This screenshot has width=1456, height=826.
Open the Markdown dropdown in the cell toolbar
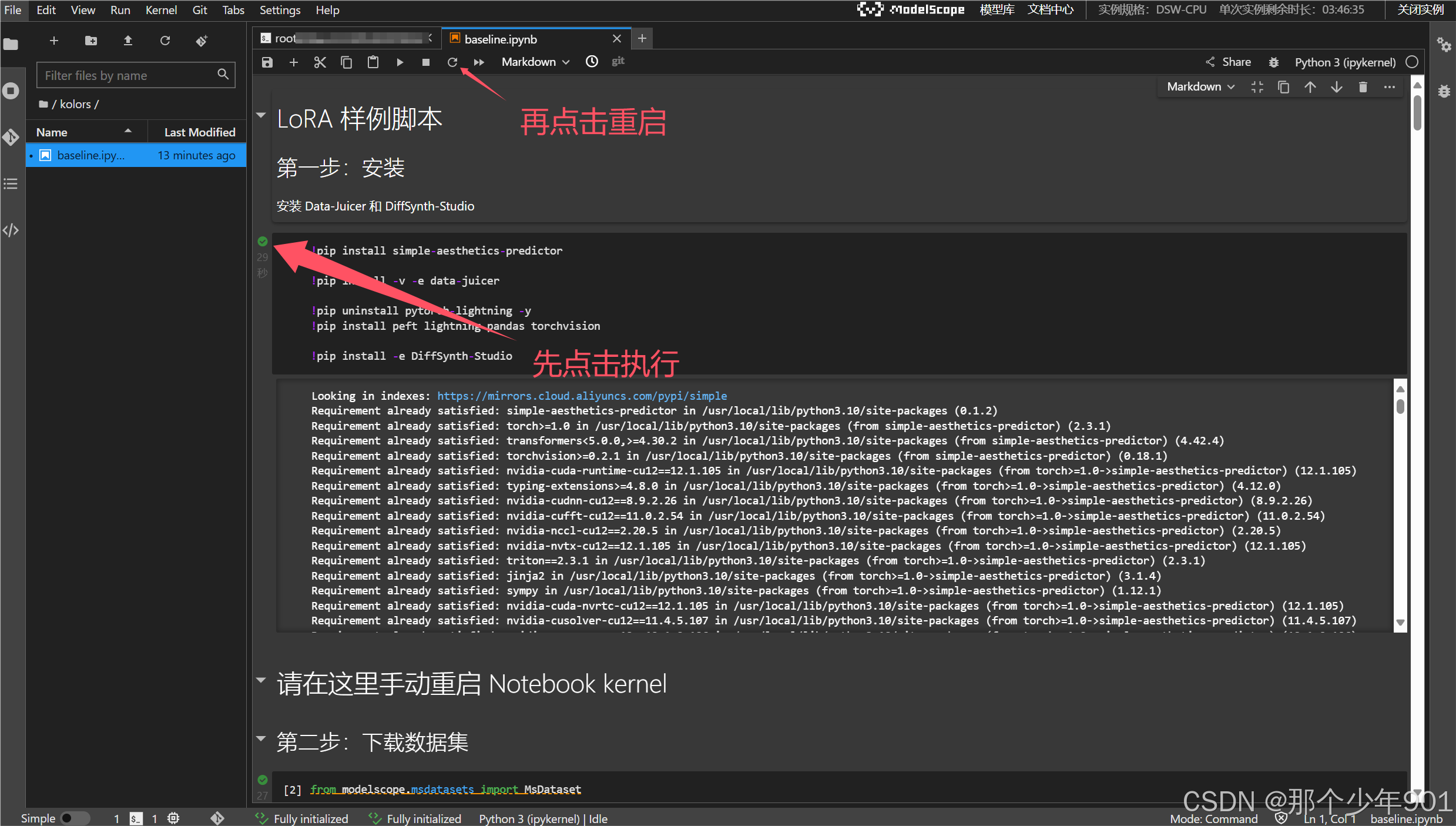1200,87
